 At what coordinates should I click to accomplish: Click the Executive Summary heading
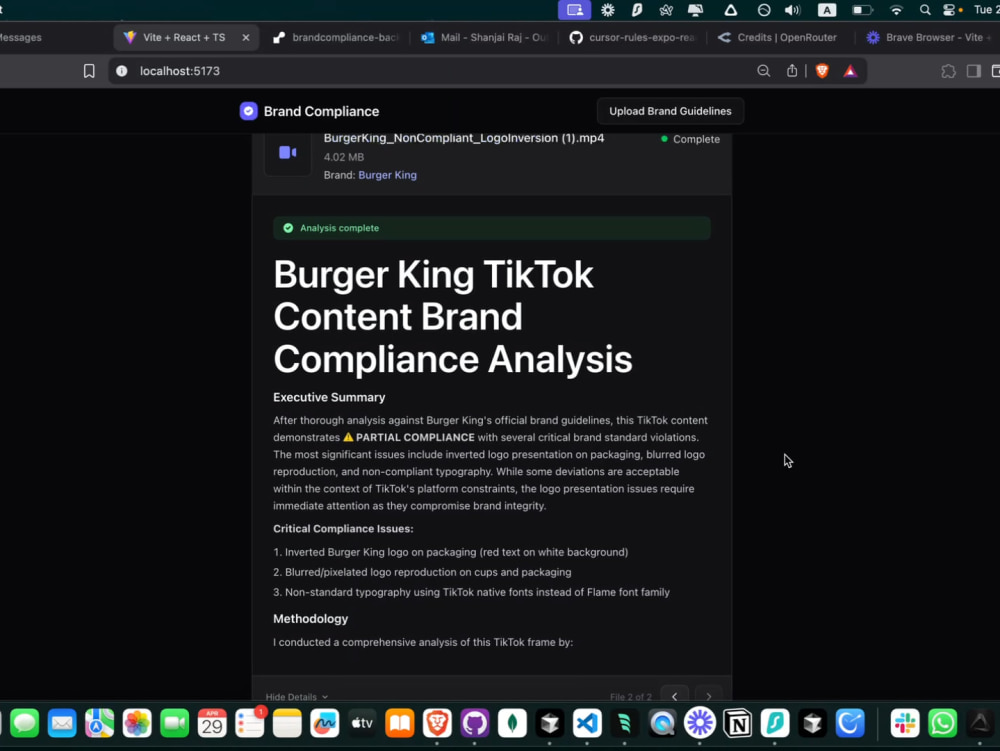329,397
